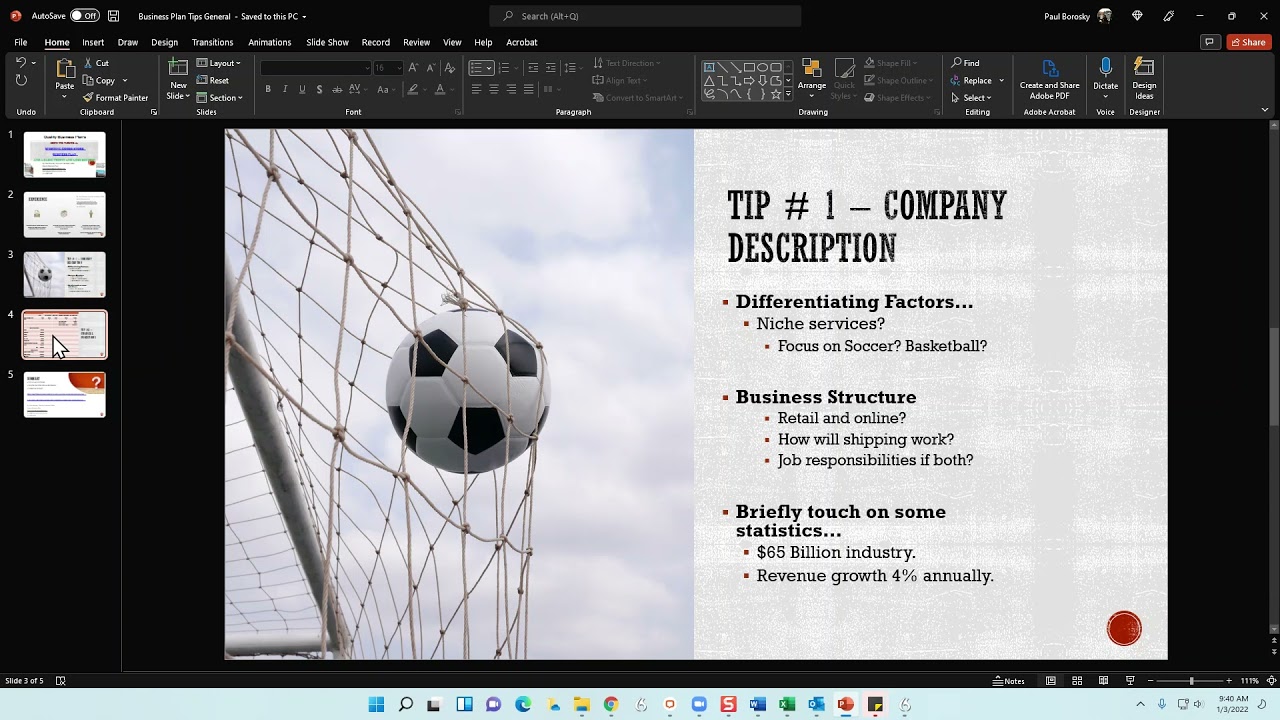Switch to Reading View
The width and height of the screenshot is (1280, 720).
pyautogui.click(x=1103, y=681)
